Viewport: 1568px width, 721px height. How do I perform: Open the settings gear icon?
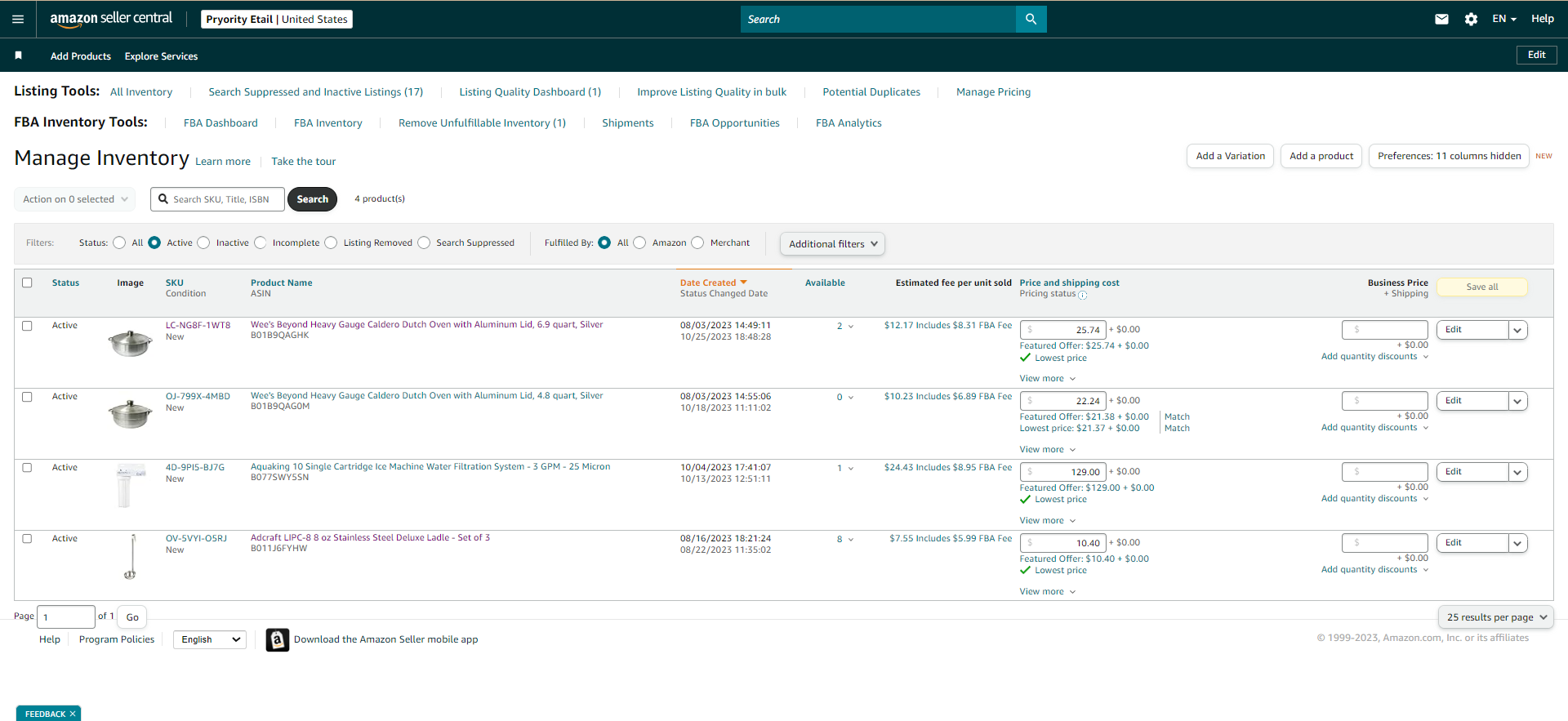tap(1471, 19)
